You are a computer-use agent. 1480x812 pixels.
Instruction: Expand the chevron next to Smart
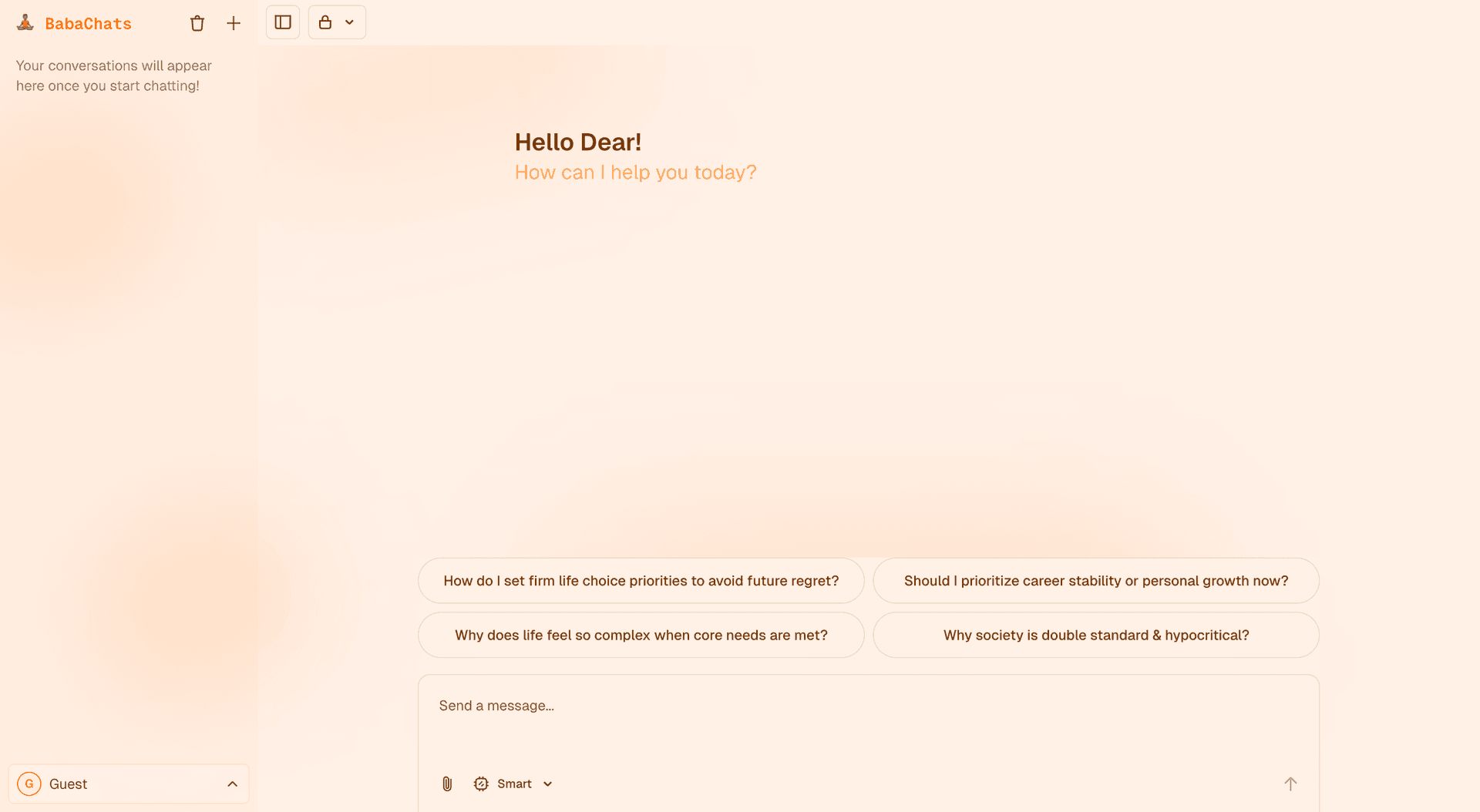point(548,783)
